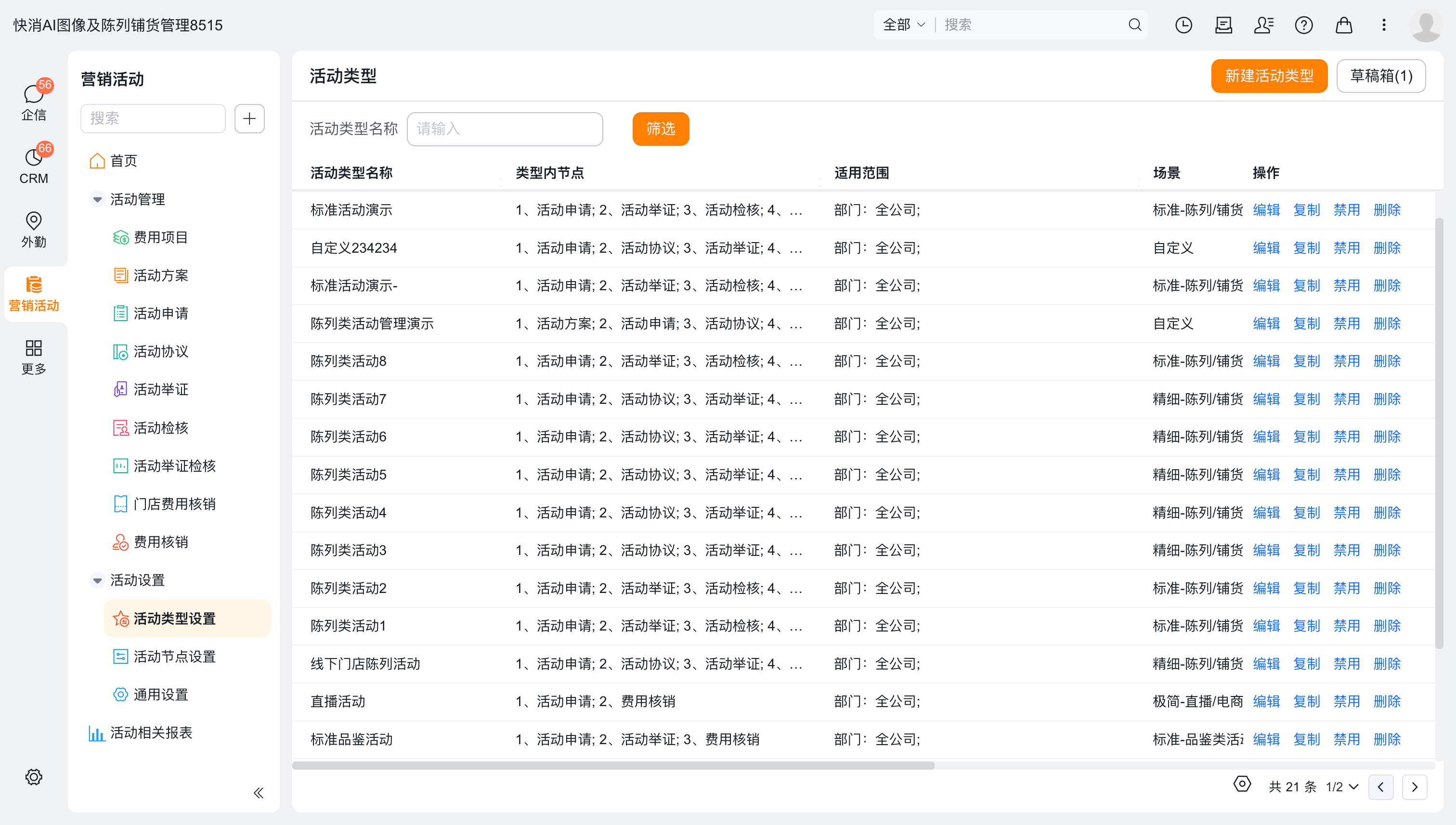This screenshot has height=825, width=1456.
Task: Go to previous page arrow
Action: [1380, 787]
